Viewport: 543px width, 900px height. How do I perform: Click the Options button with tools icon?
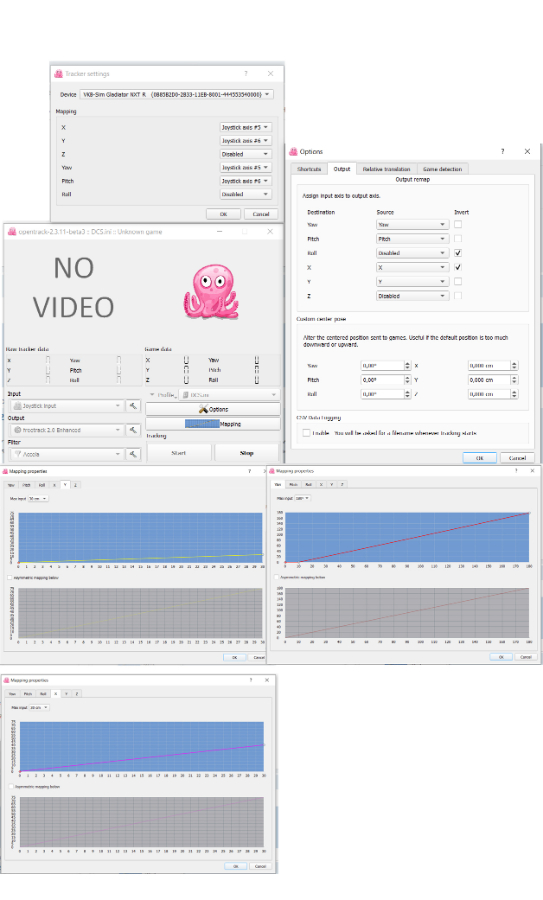[x=213, y=409]
